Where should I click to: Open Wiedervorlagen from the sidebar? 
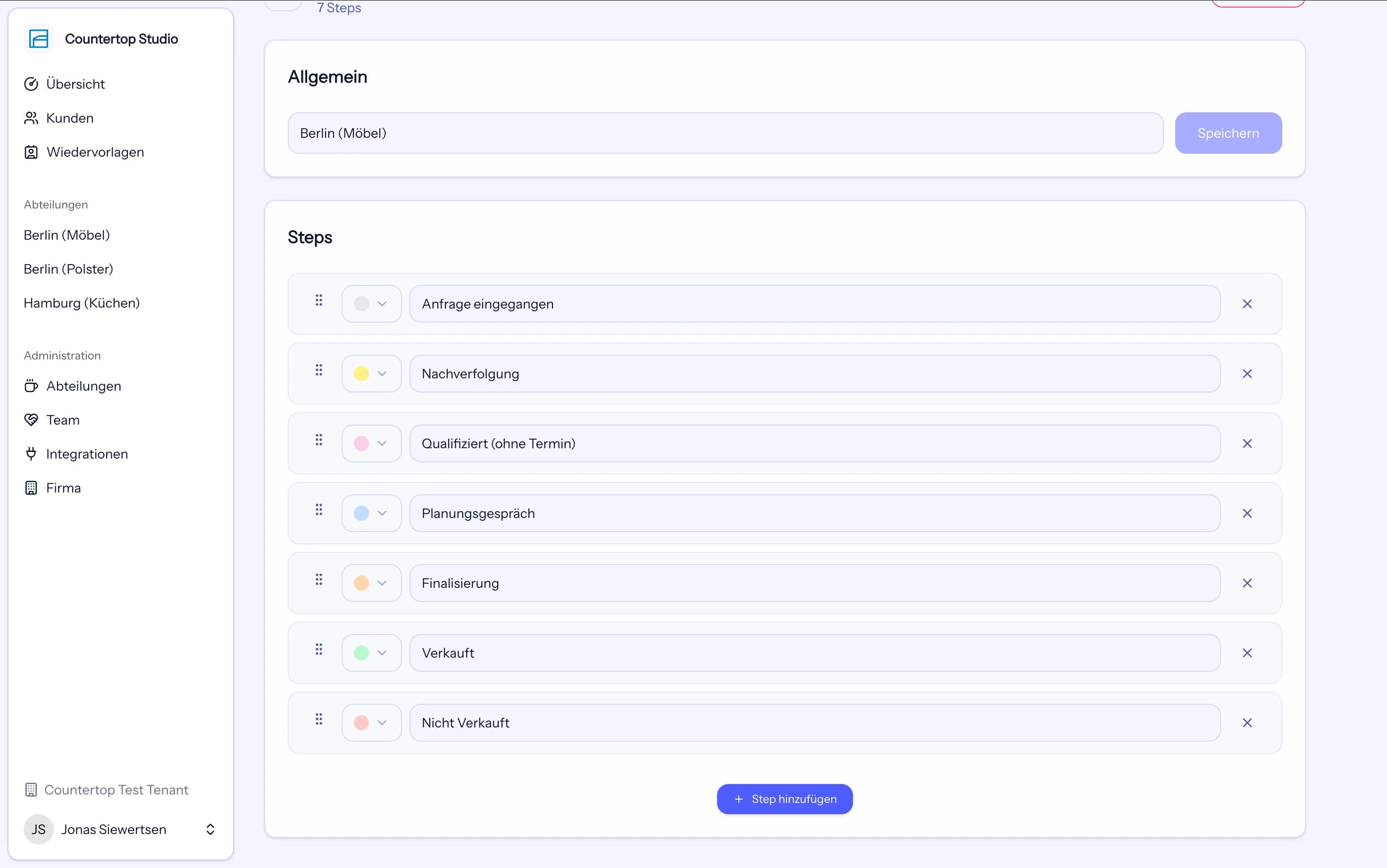point(84,152)
